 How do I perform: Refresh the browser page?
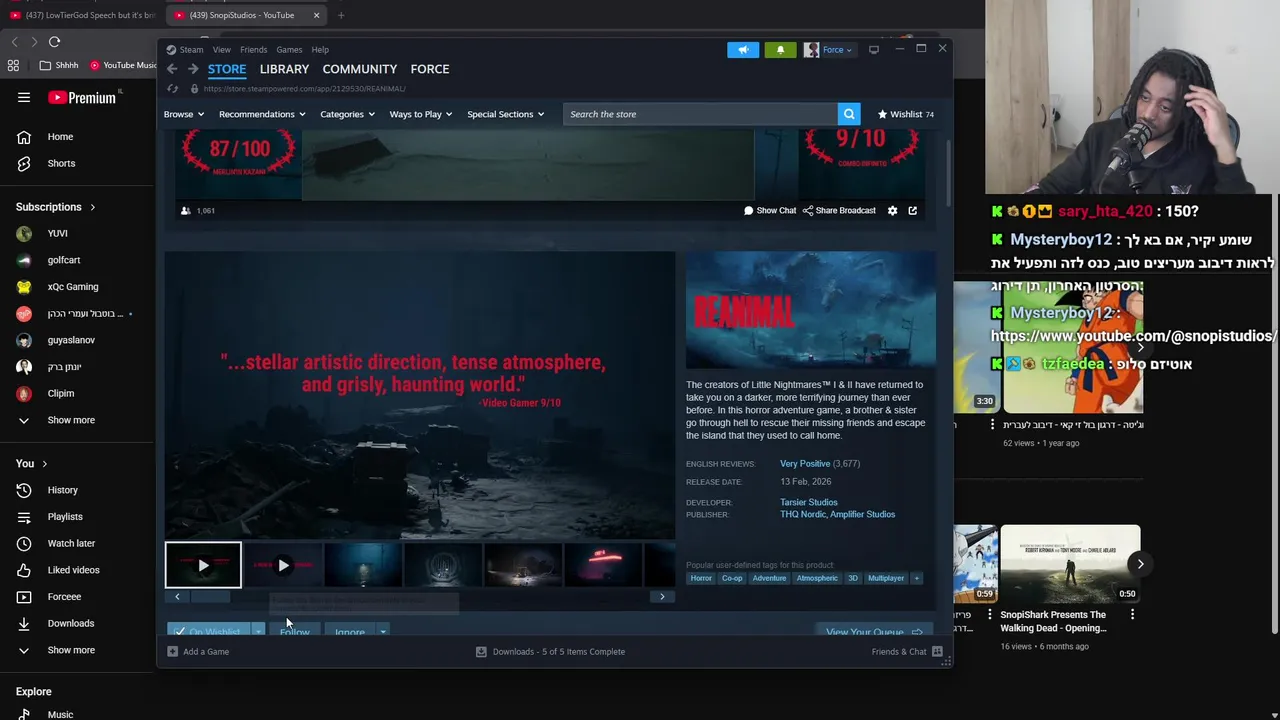(x=54, y=42)
